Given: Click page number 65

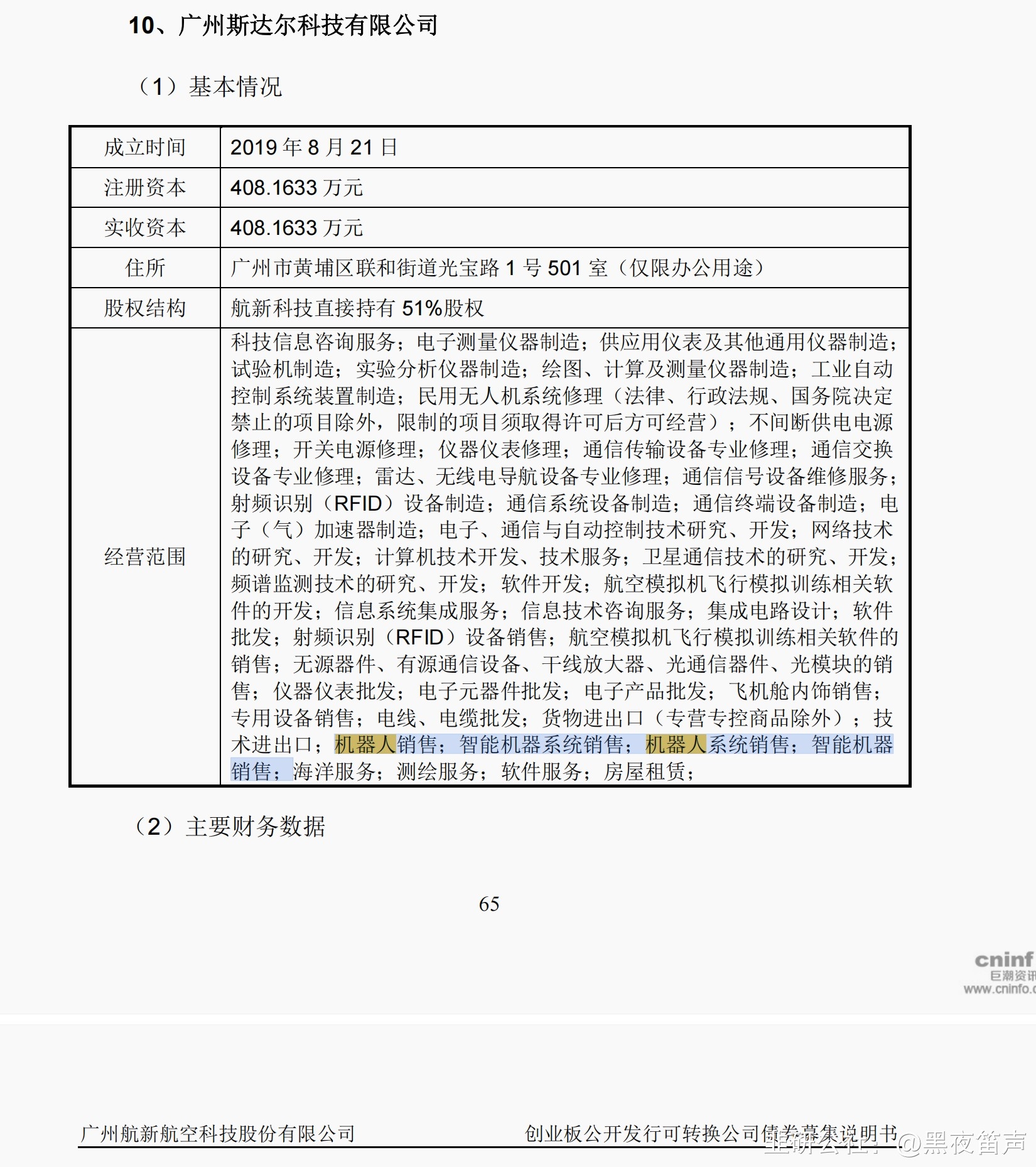Looking at the screenshot, I should (x=489, y=904).
